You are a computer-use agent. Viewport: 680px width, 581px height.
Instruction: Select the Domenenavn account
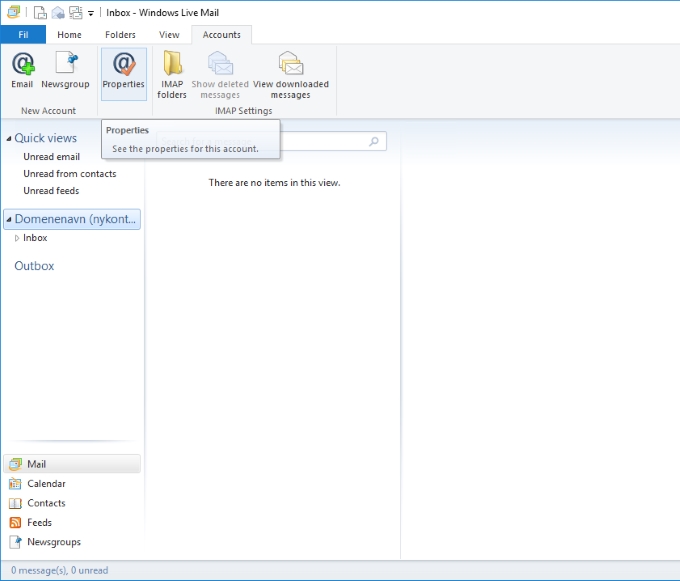click(72, 219)
